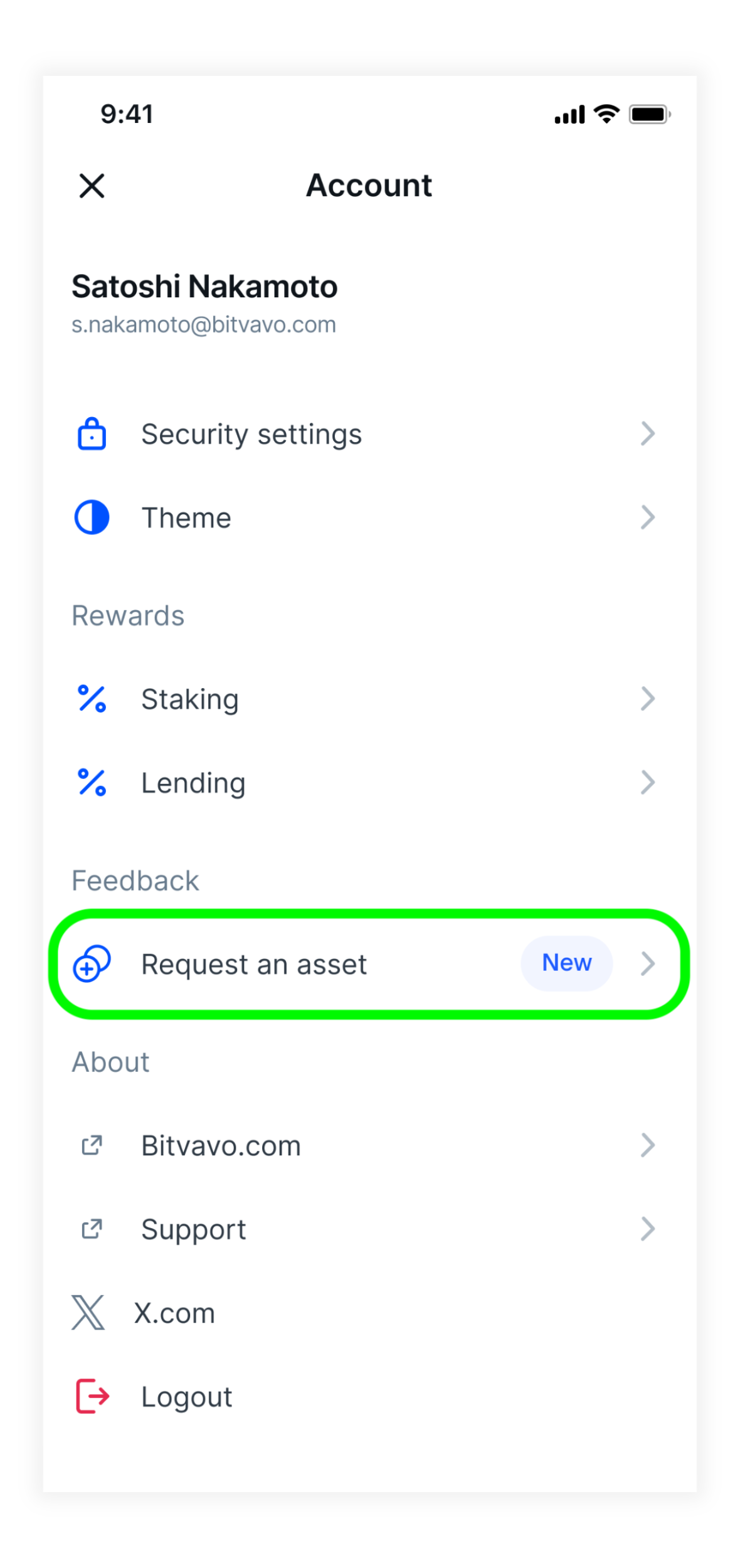Image resolution: width=740 pixels, height=1568 pixels.
Task: Open Staking using the right chevron
Action: tap(648, 699)
